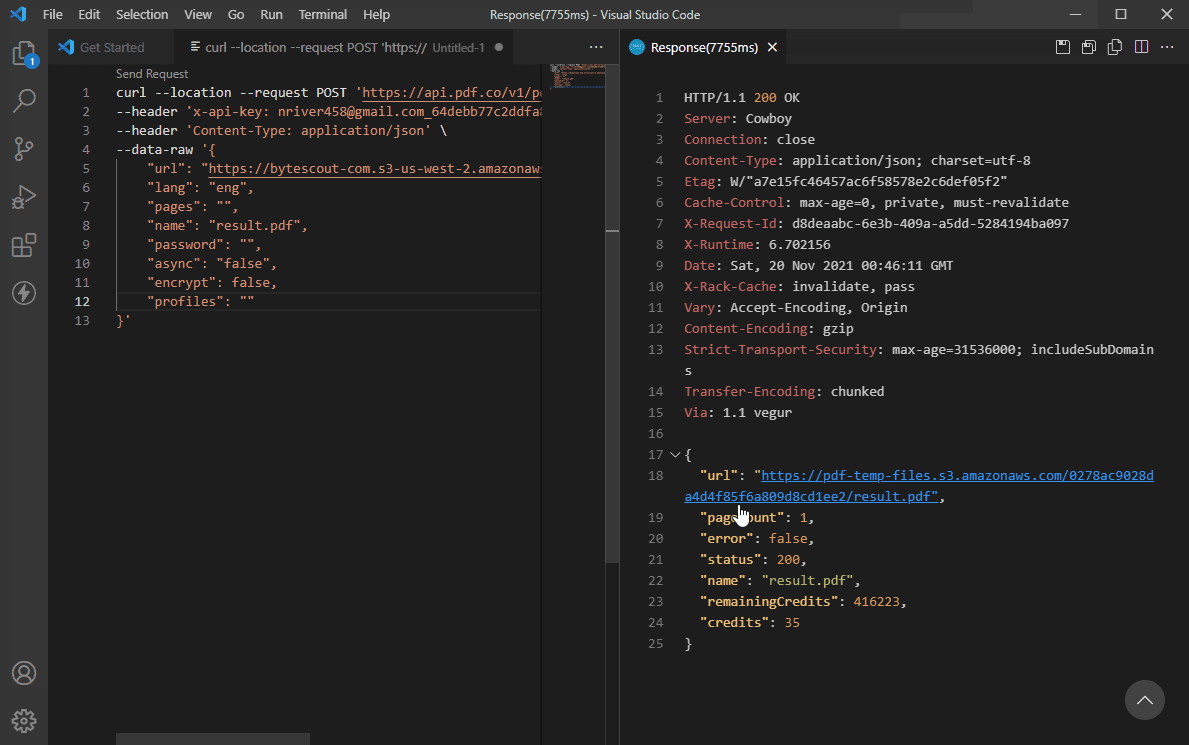
Task: Collapse the JSON object at line 17
Action: point(674,454)
